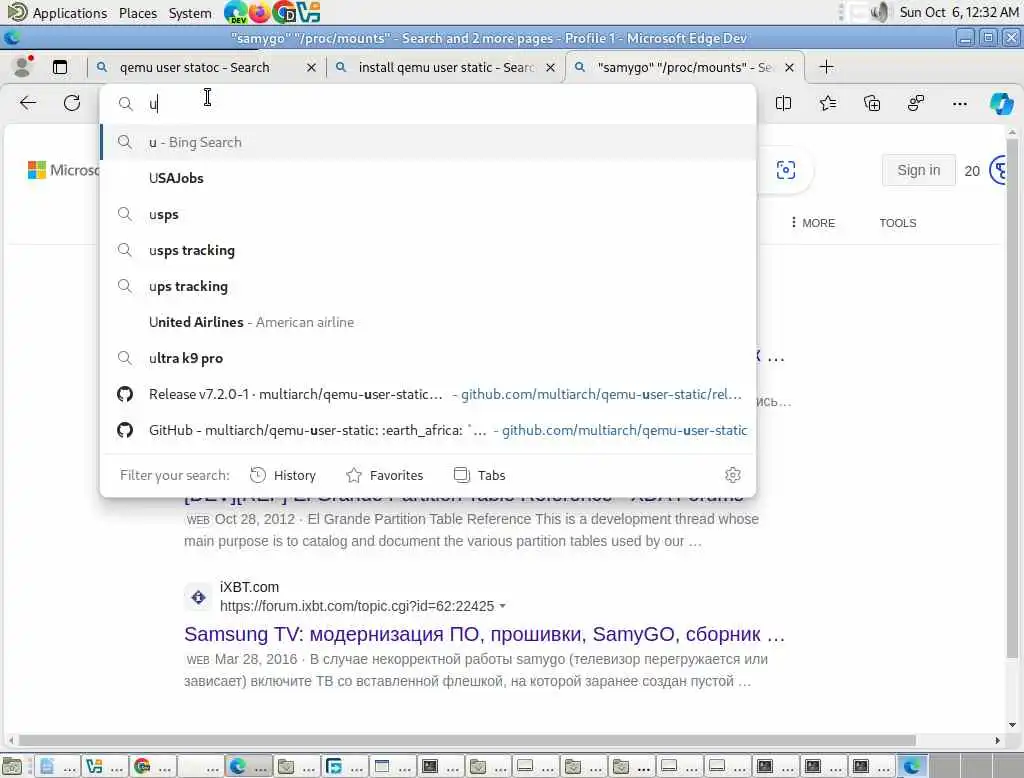Click the Sign in button
This screenshot has width=1024, height=778.
click(918, 170)
